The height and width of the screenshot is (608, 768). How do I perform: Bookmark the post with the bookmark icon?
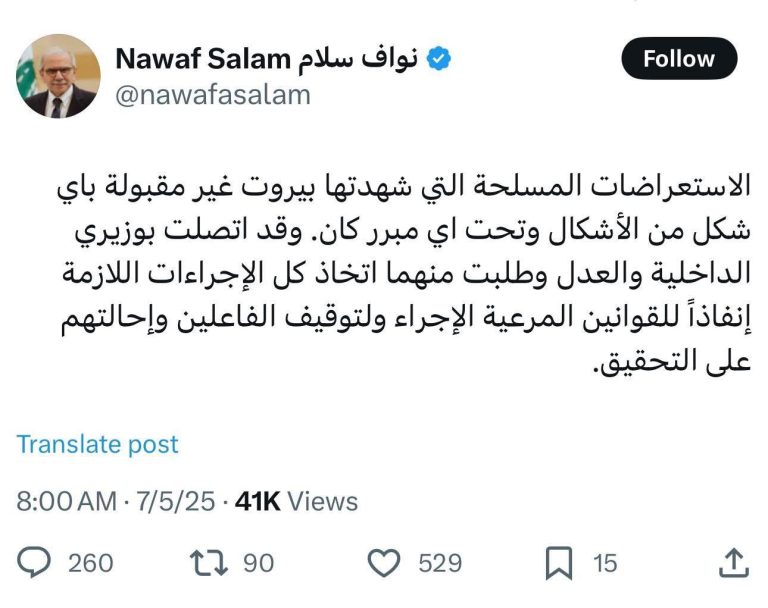click(559, 563)
